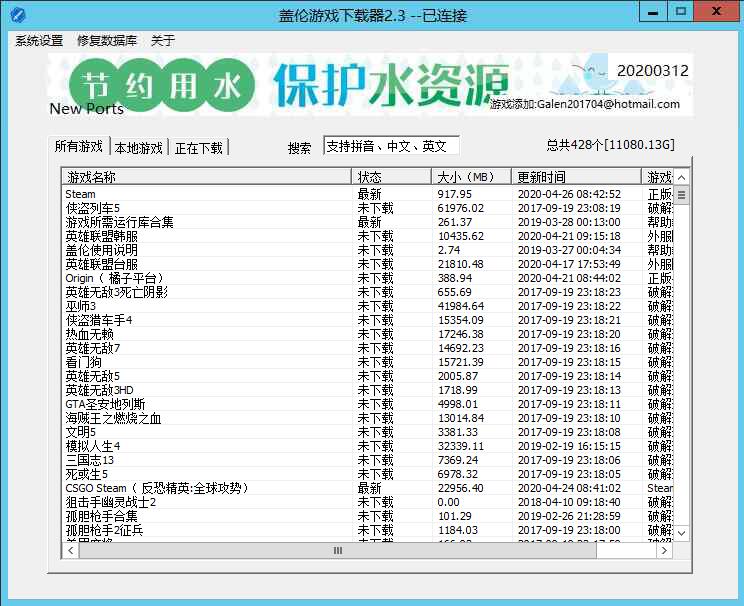This screenshot has height=606, width=744.
Task: Select the 海贼王之燃烧之血 row
Action: tap(368, 418)
